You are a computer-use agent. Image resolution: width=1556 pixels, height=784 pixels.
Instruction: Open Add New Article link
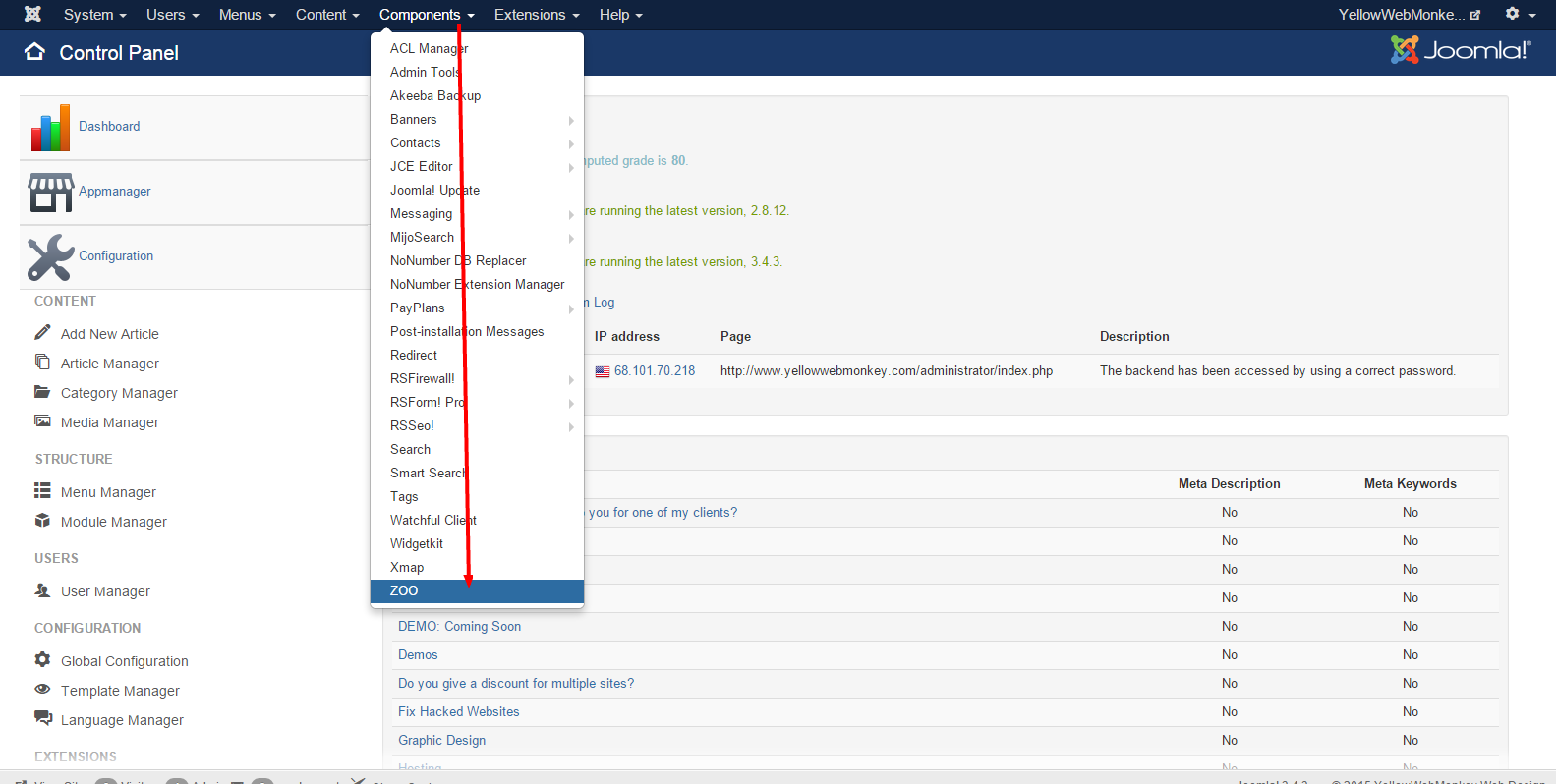pos(109,334)
